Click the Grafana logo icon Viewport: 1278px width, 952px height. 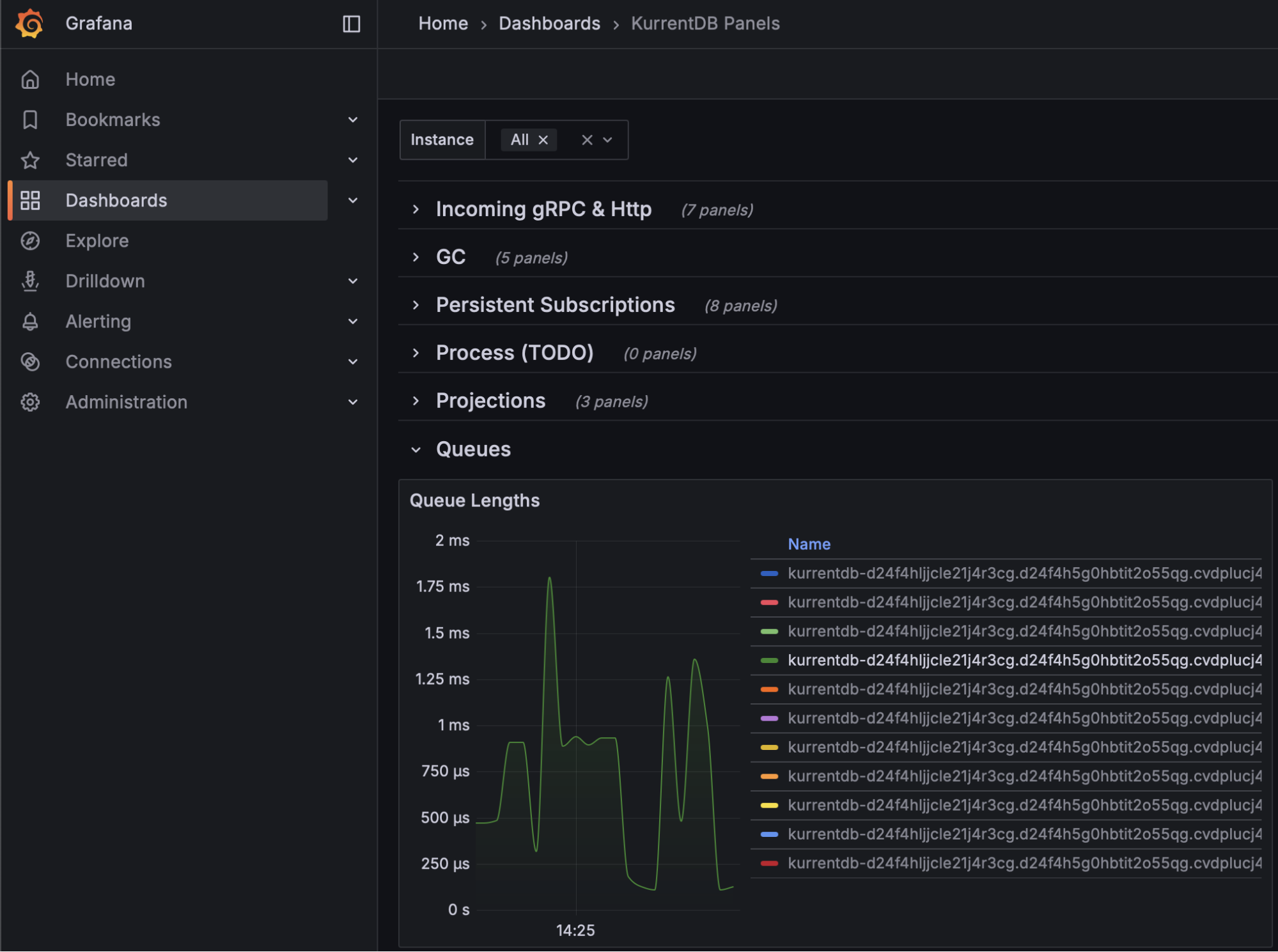pos(29,24)
